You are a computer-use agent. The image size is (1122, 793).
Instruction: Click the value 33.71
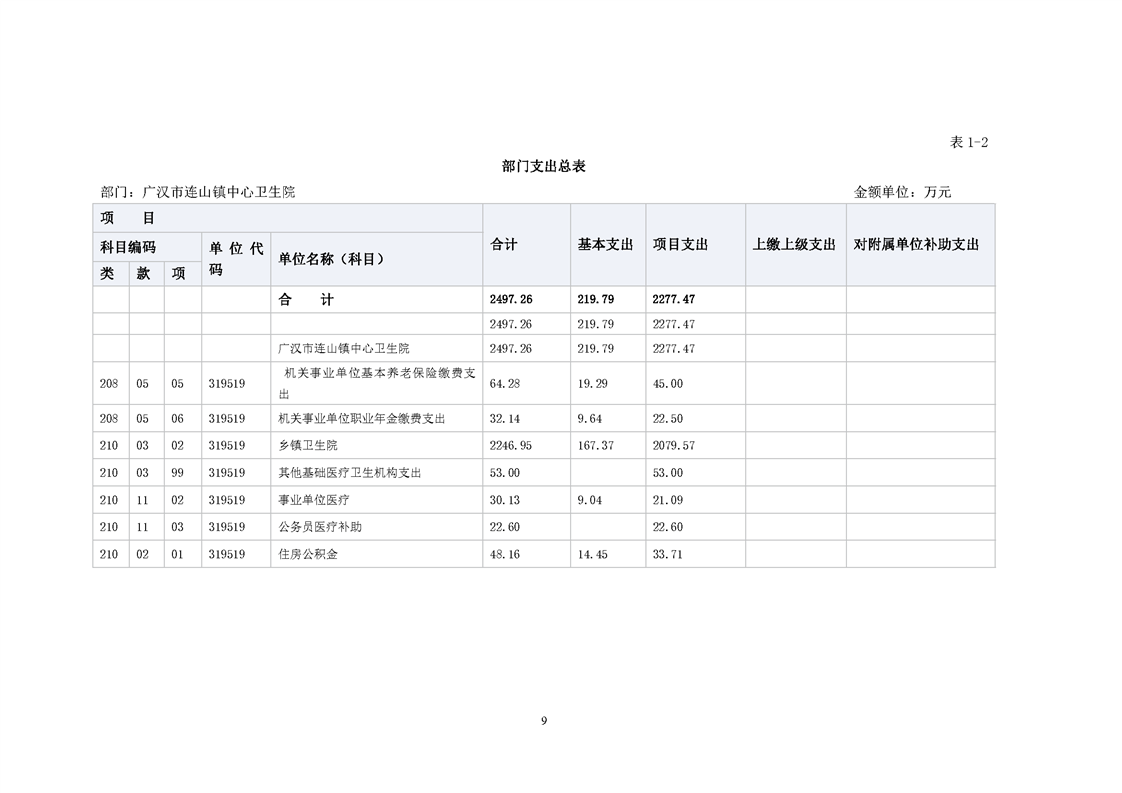[x=668, y=554]
